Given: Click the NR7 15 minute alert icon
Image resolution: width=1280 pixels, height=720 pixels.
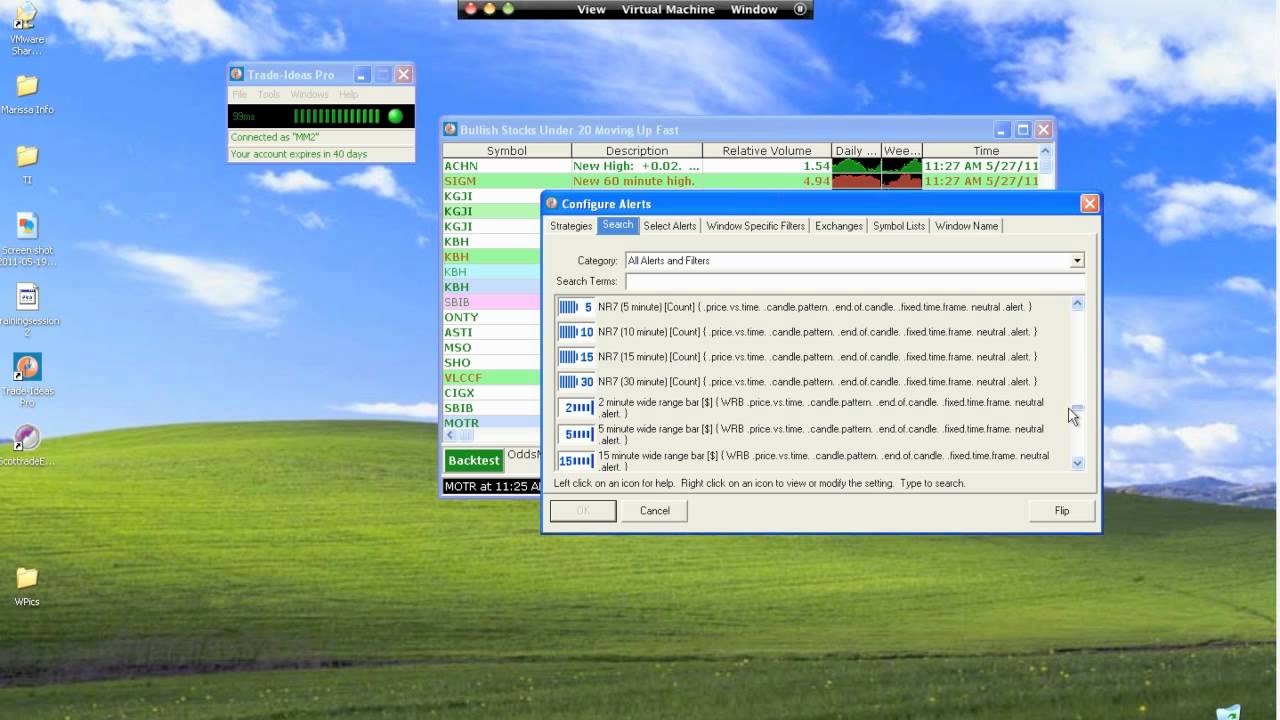Looking at the screenshot, I should tap(576, 357).
